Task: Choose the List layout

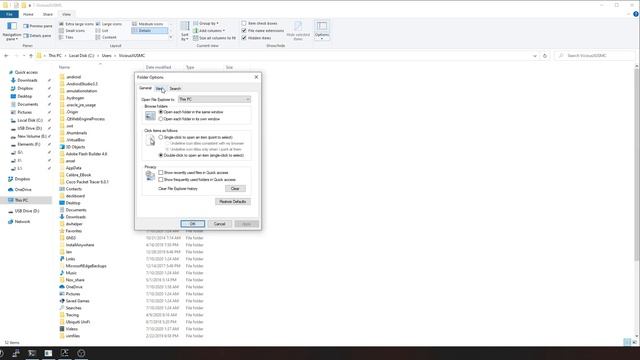Action: click(x=102, y=31)
